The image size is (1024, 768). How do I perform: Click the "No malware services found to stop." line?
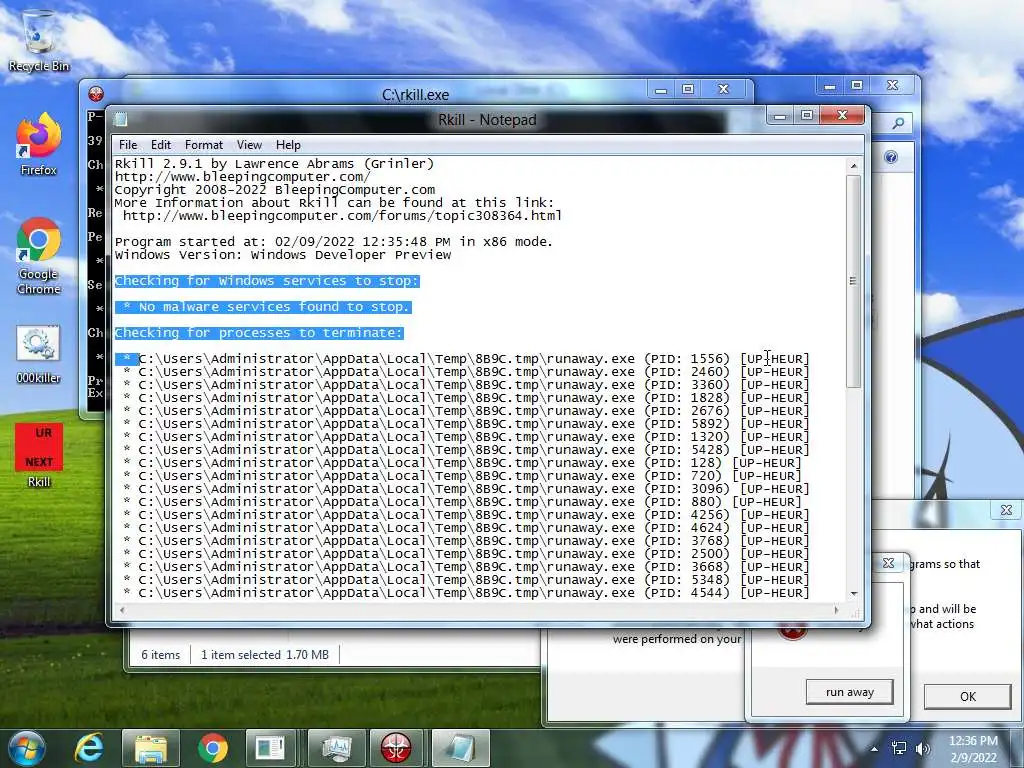pyautogui.click(x=264, y=307)
